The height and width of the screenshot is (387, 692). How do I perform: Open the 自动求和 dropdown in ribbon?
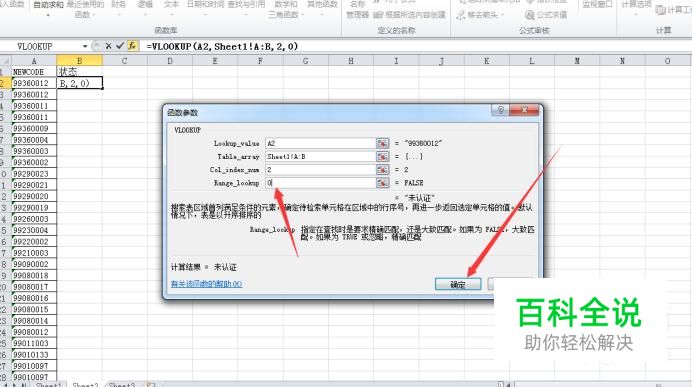[48, 9]
